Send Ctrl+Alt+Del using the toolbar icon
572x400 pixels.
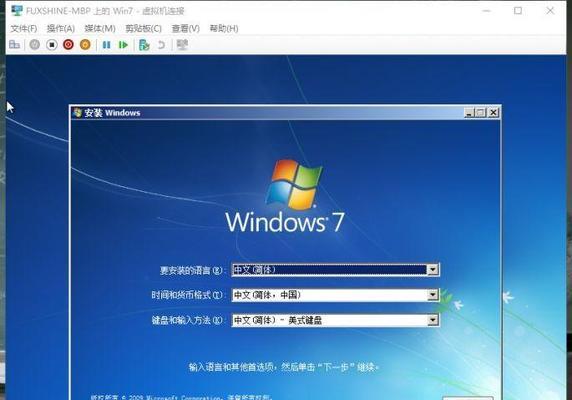15,45
